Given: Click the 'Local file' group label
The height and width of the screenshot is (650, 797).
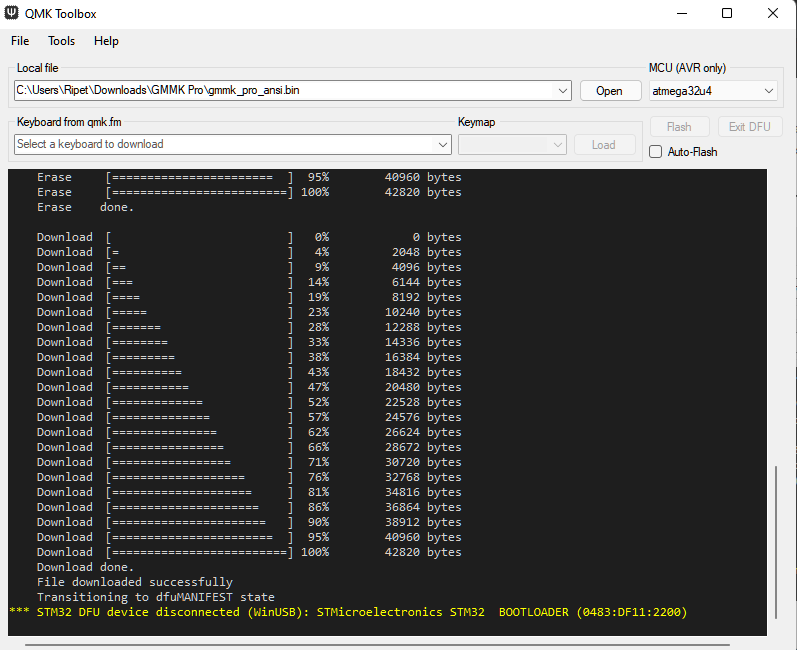Looking at the screenshot, I should click(38, 68).
